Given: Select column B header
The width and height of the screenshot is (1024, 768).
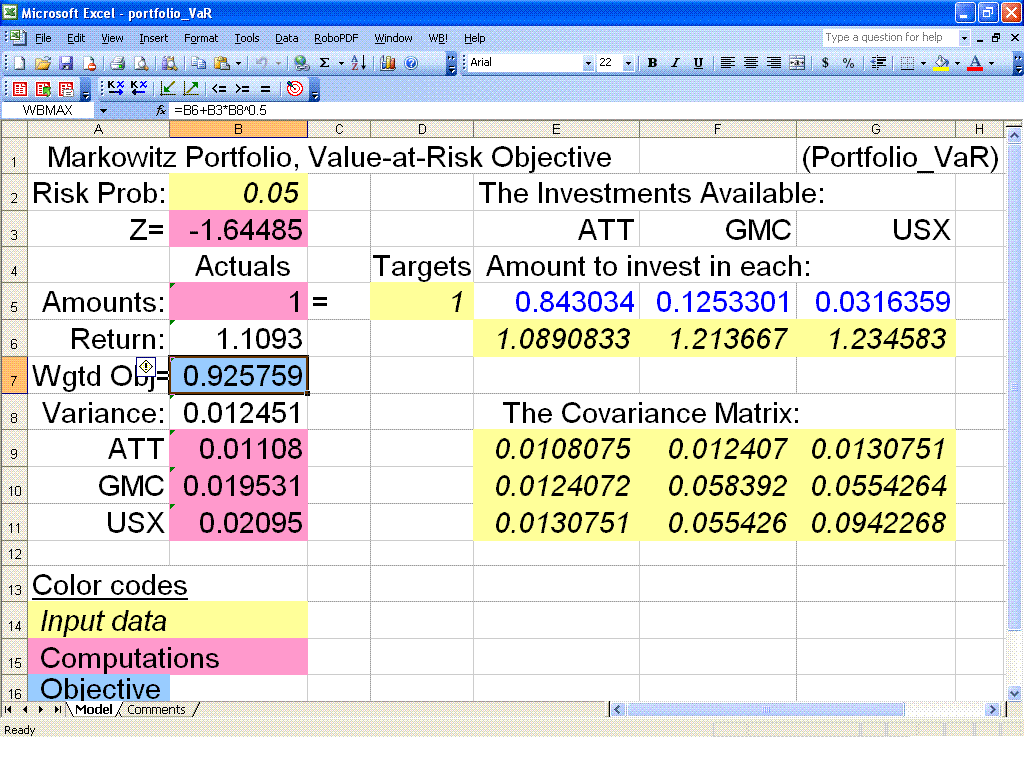Looking at the screenshot, I should tap(238, 129).
